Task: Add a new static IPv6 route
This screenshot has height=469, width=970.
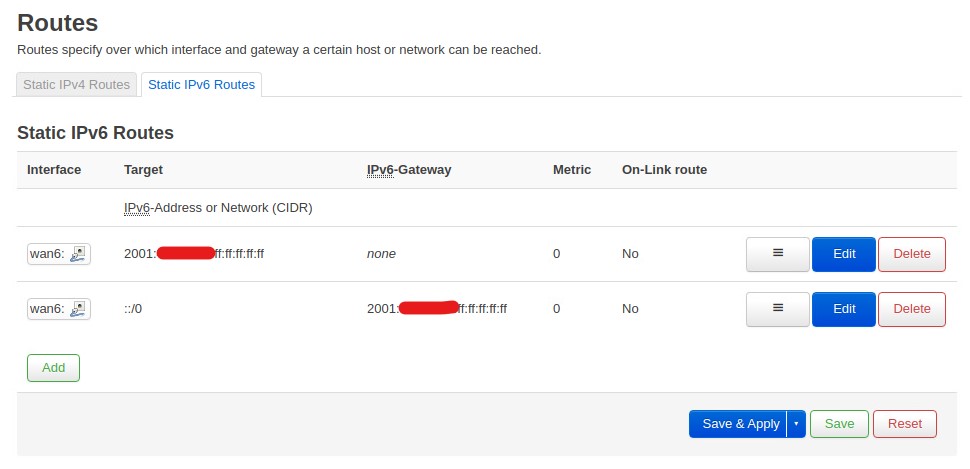Action: 53,368
